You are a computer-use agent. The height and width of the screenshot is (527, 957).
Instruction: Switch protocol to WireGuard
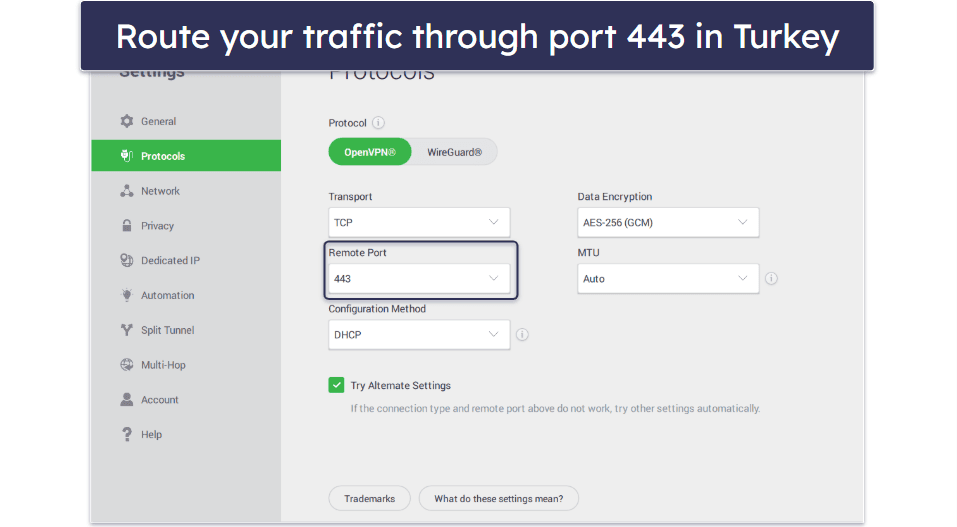[x=454, y=152]
